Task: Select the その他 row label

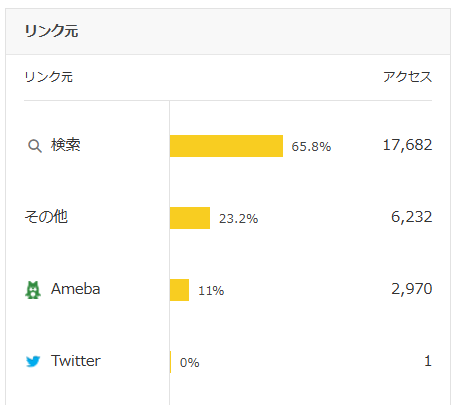Action: coord(46,217)
